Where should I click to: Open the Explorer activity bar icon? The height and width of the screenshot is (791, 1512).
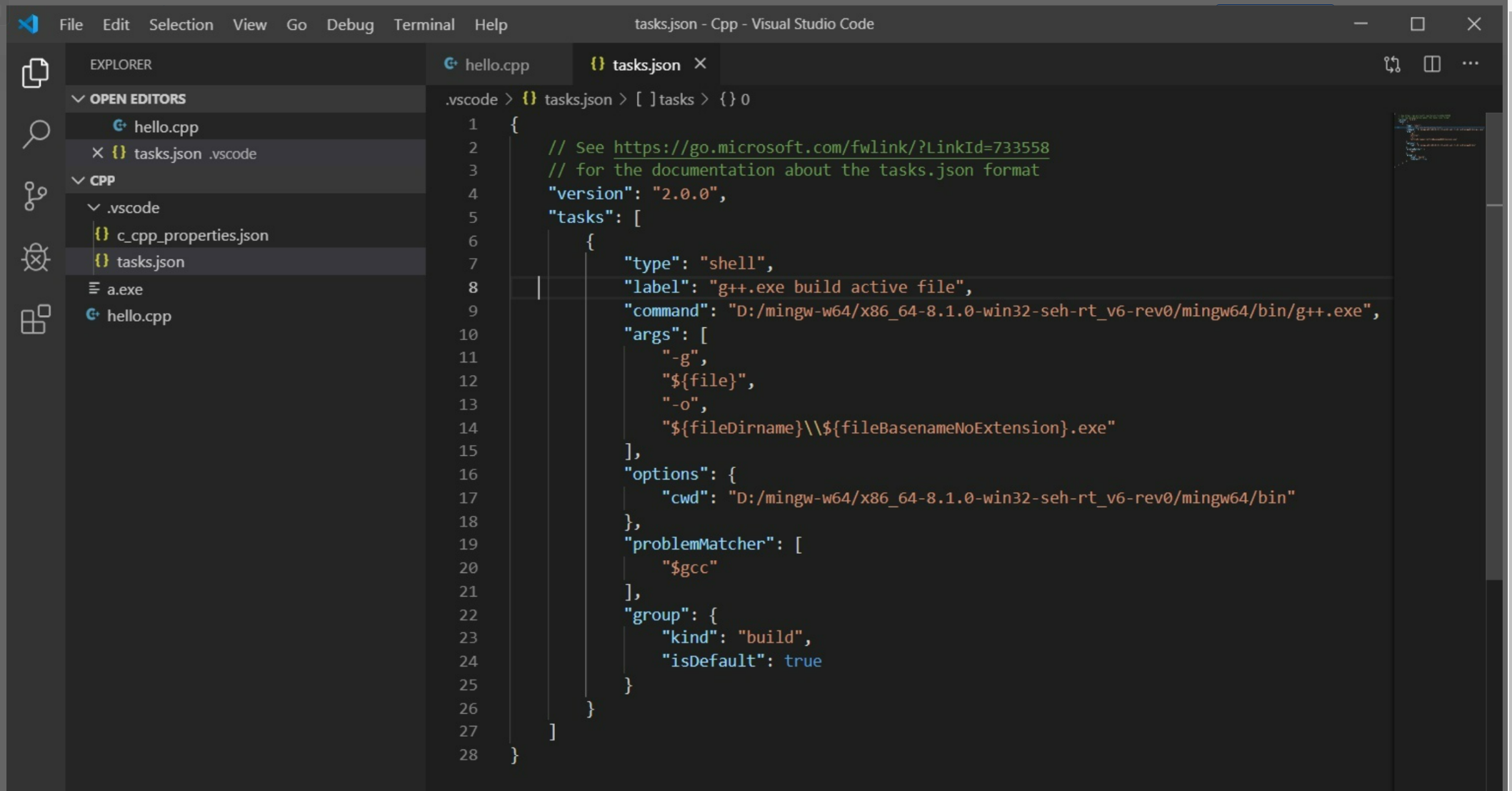tap(35, 73)
